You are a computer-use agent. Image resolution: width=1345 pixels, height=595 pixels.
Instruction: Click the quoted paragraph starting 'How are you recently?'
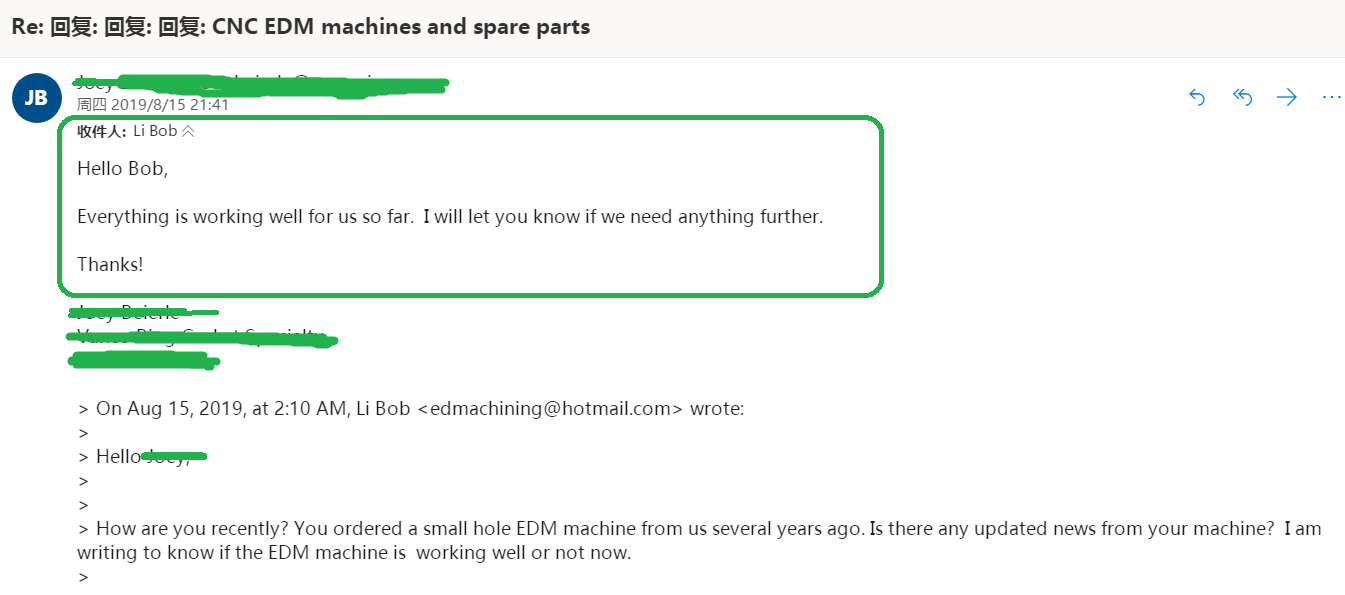click(x=699, y=540)
